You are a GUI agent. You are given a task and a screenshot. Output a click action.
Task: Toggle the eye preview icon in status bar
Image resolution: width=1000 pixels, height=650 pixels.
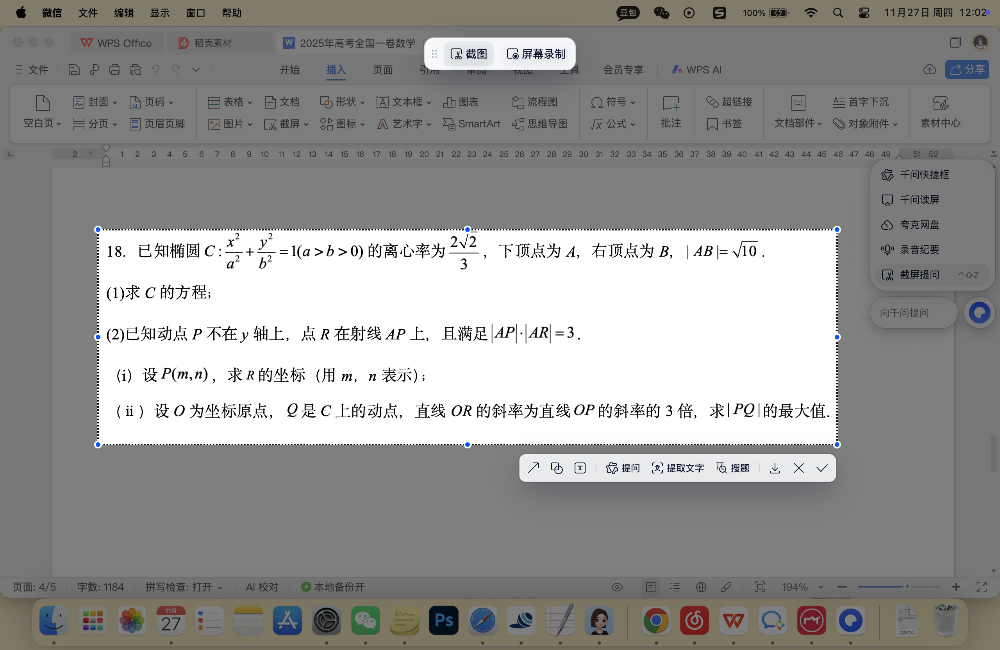tap(618, 587)
